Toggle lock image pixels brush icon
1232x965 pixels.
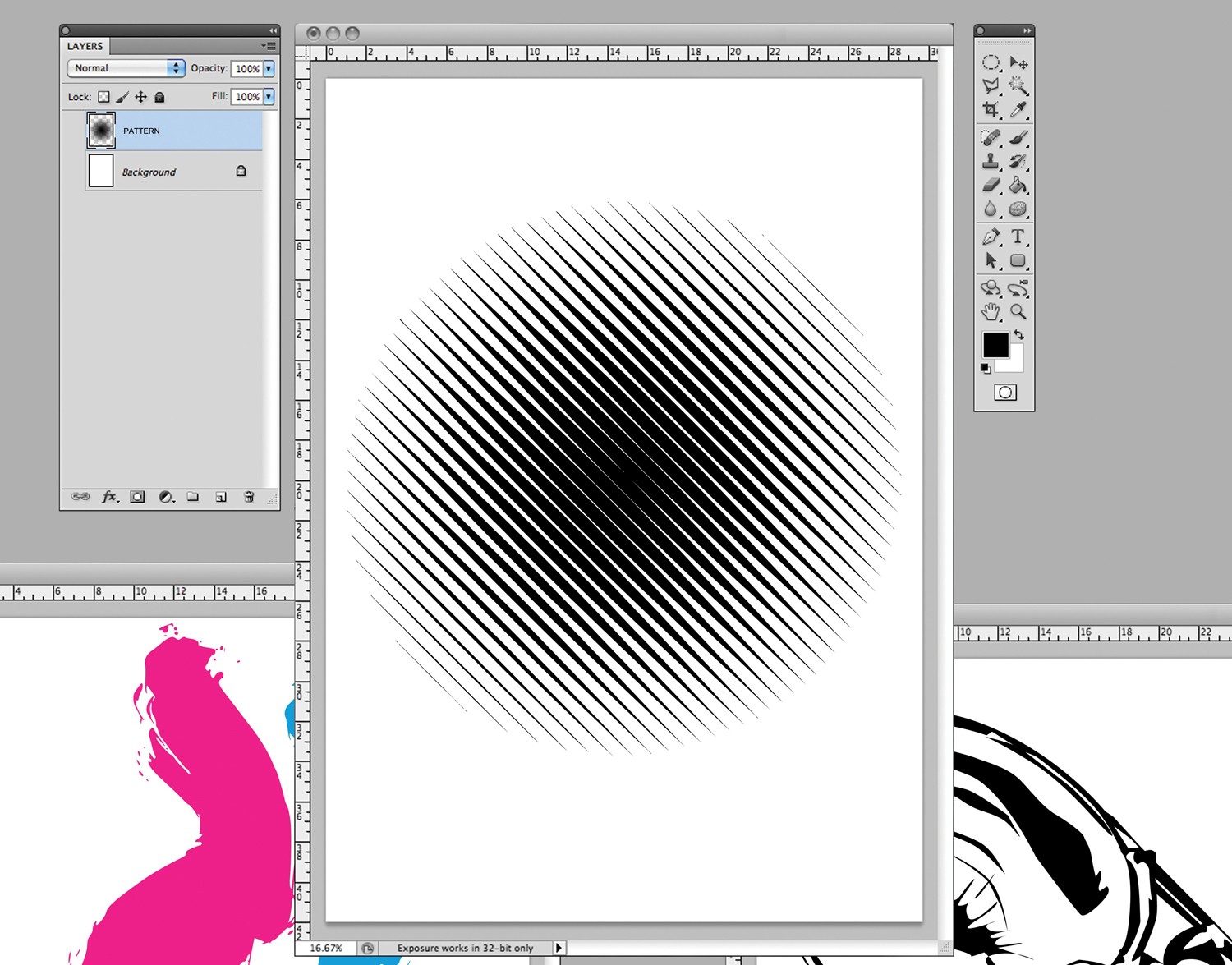pyautogui.click(x=122, y=97)
